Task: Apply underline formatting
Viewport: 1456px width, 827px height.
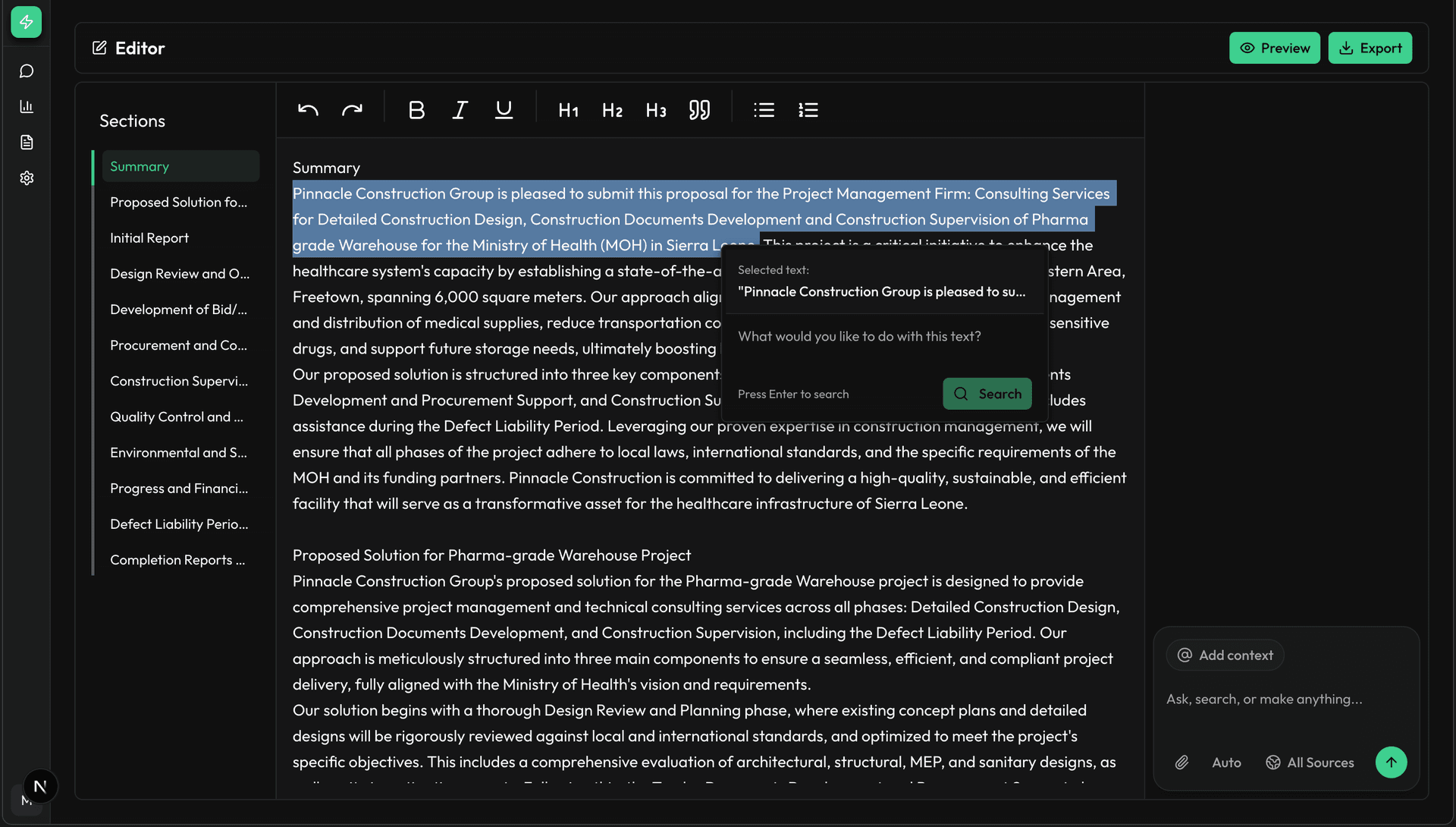Action: [x=504, y=110]
